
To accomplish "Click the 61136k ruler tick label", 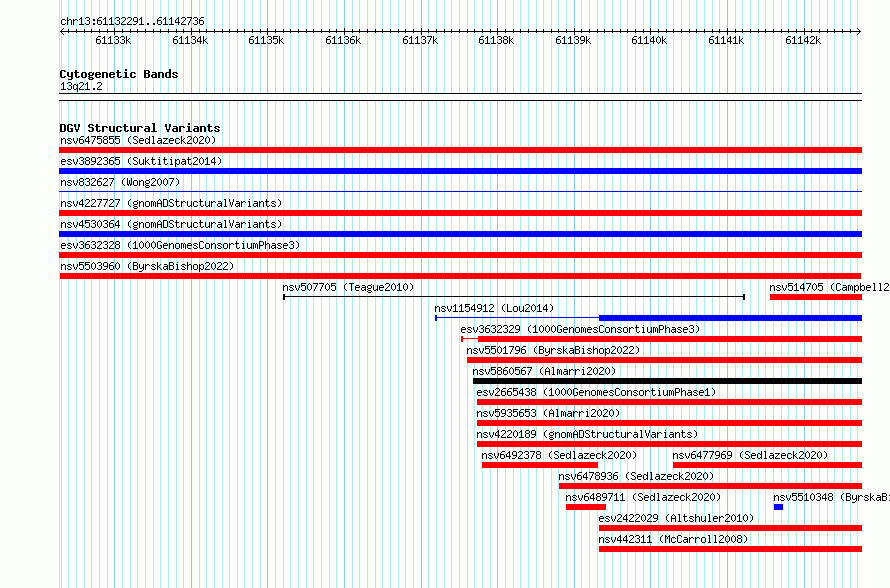I will click(x=343, y=40).
